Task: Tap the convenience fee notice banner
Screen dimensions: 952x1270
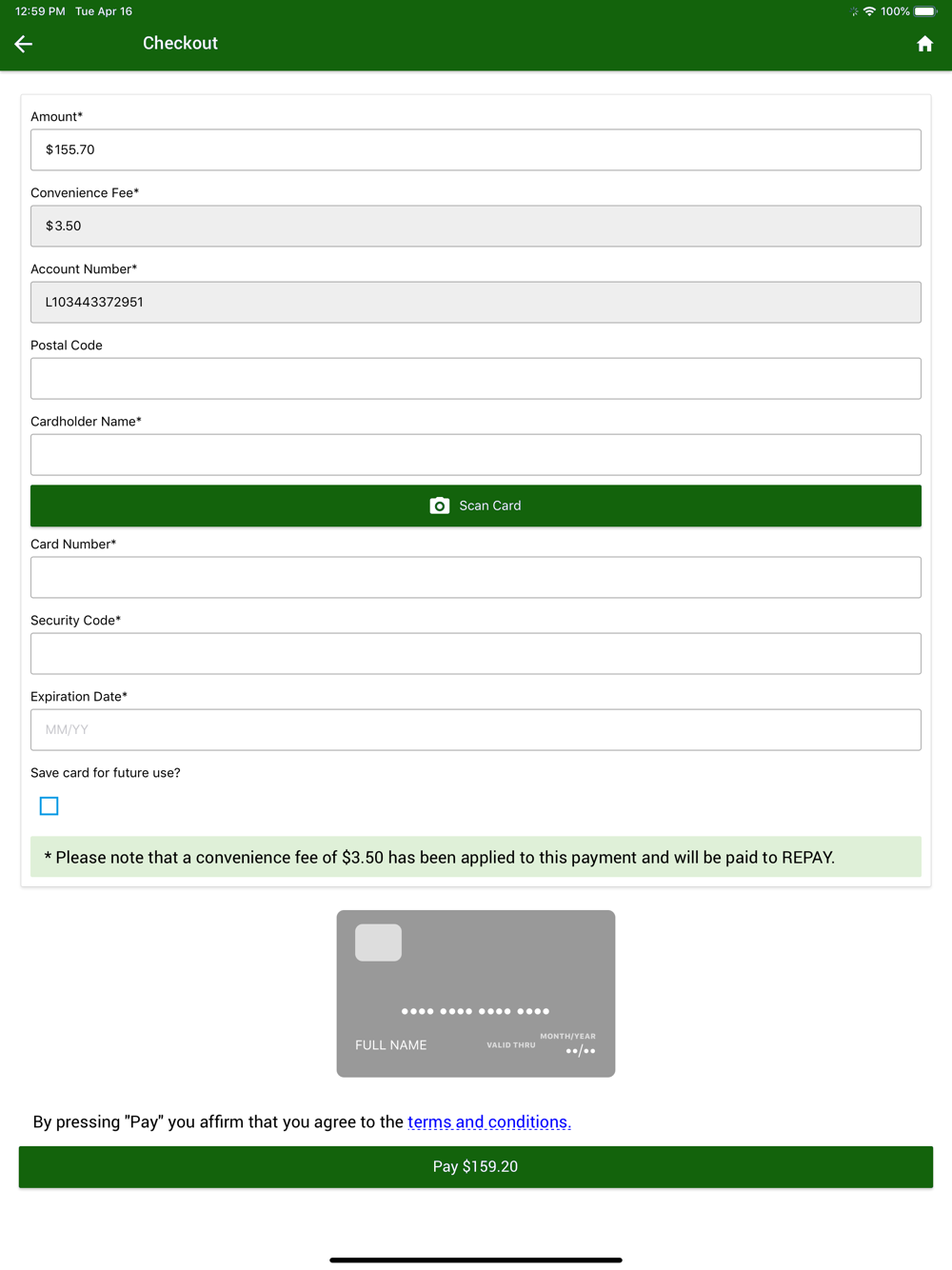Action: click(x=476, y=857)
